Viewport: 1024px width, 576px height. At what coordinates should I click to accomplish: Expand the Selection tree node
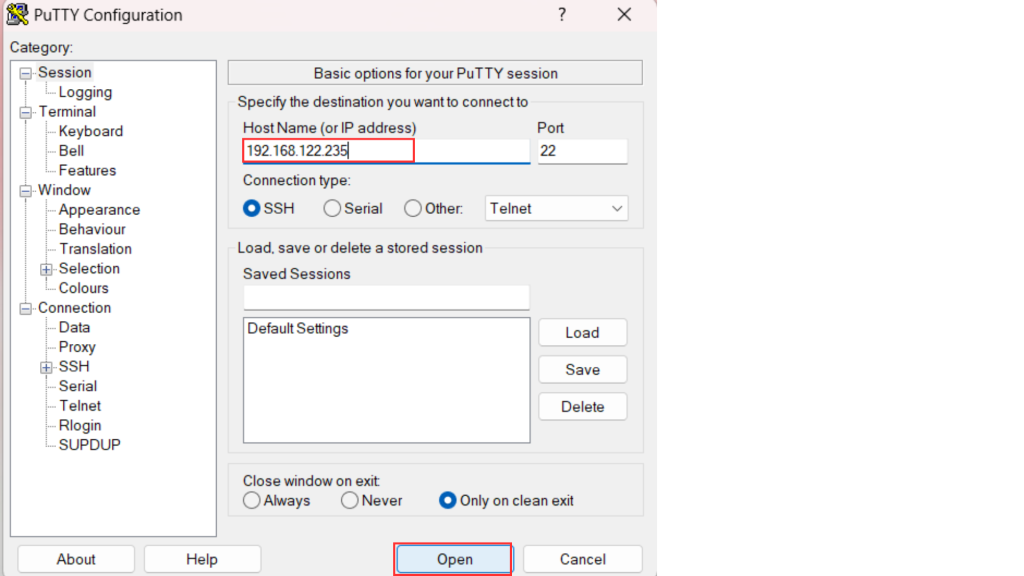point(46,269)
